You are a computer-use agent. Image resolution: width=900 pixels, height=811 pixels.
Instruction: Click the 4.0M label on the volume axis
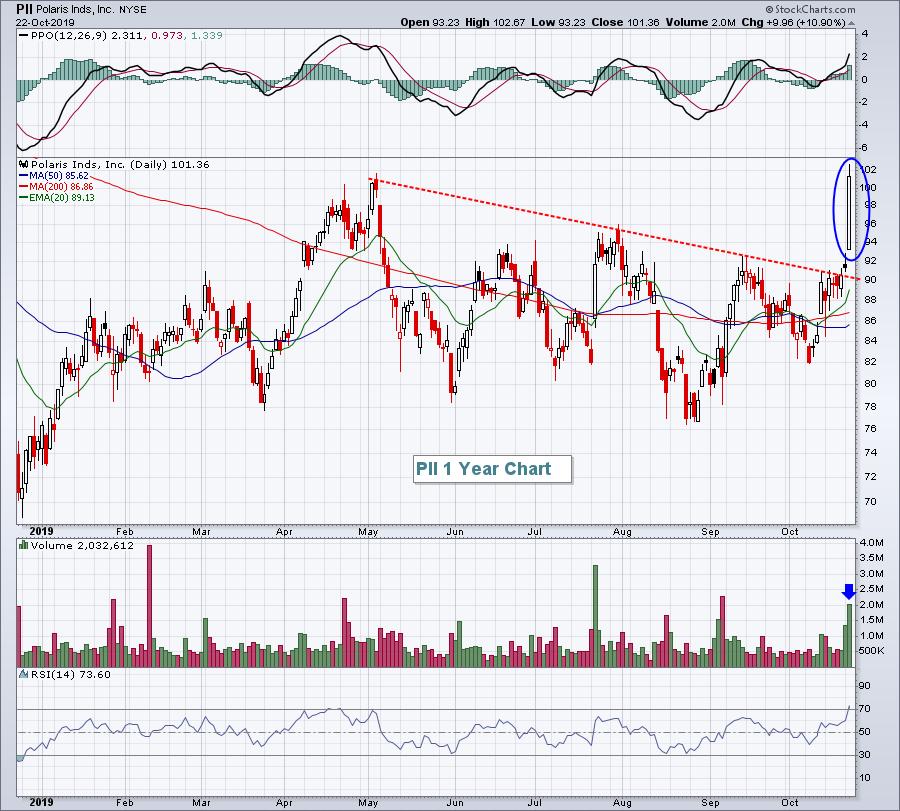point(871,542)
